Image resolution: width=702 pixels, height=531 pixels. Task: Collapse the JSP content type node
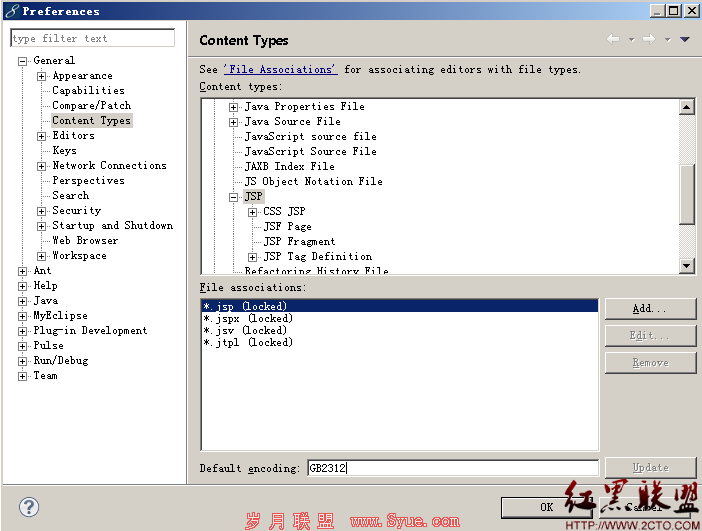click(x=233, y=197)
